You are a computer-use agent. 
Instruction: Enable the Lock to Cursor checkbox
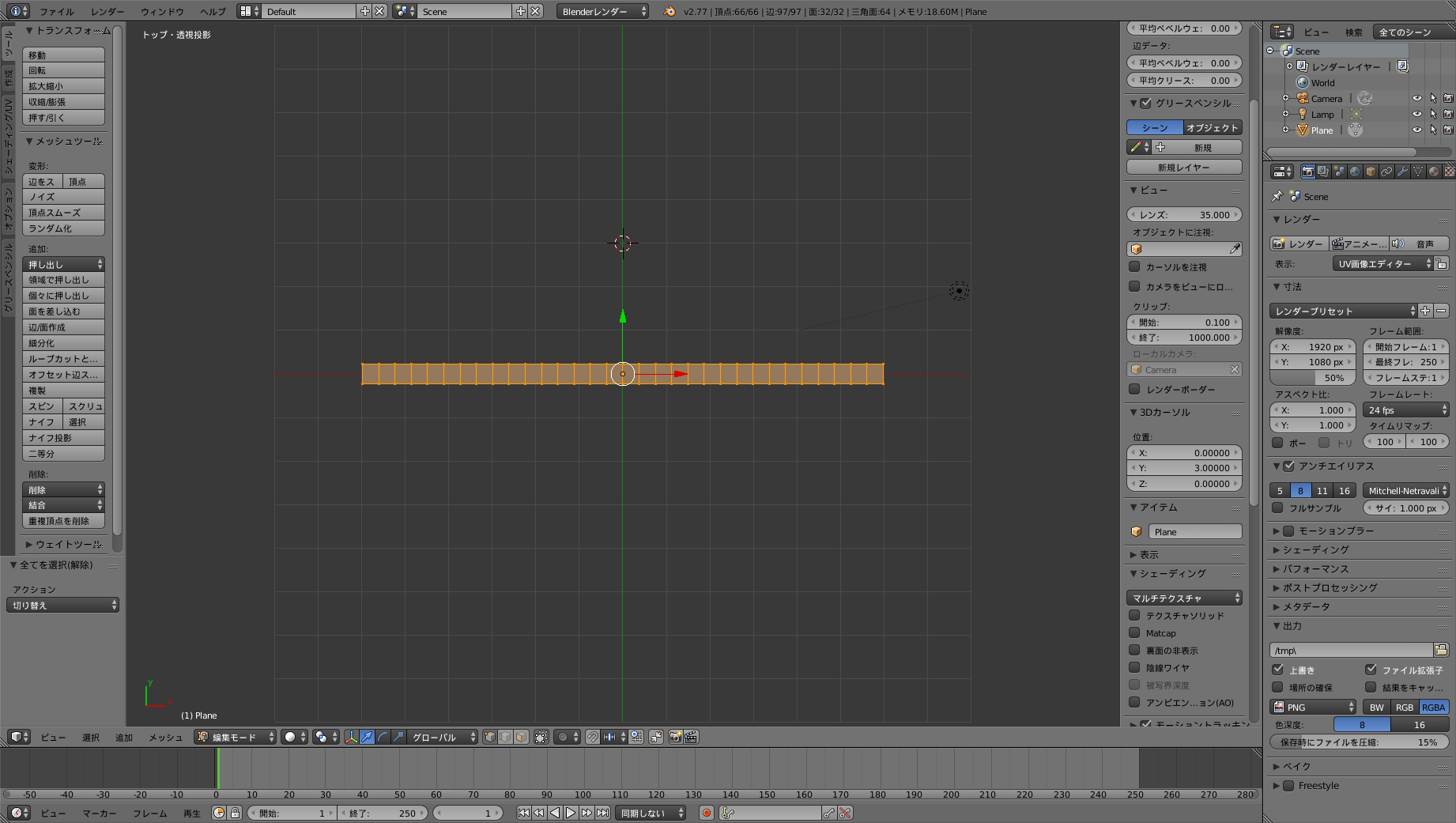1134,267
